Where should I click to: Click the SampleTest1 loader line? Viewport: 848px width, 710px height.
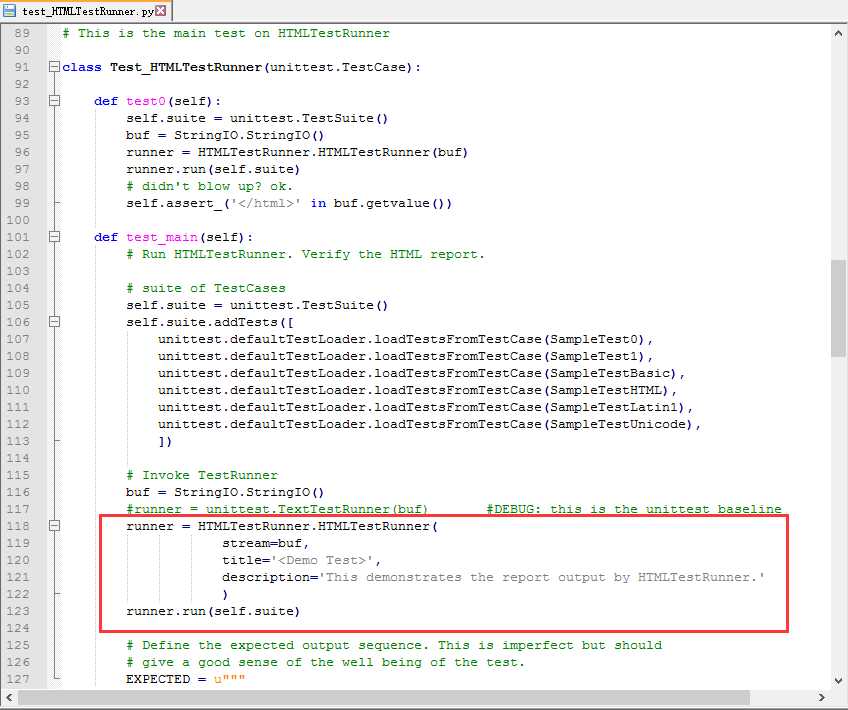click(x=406, y=356)
